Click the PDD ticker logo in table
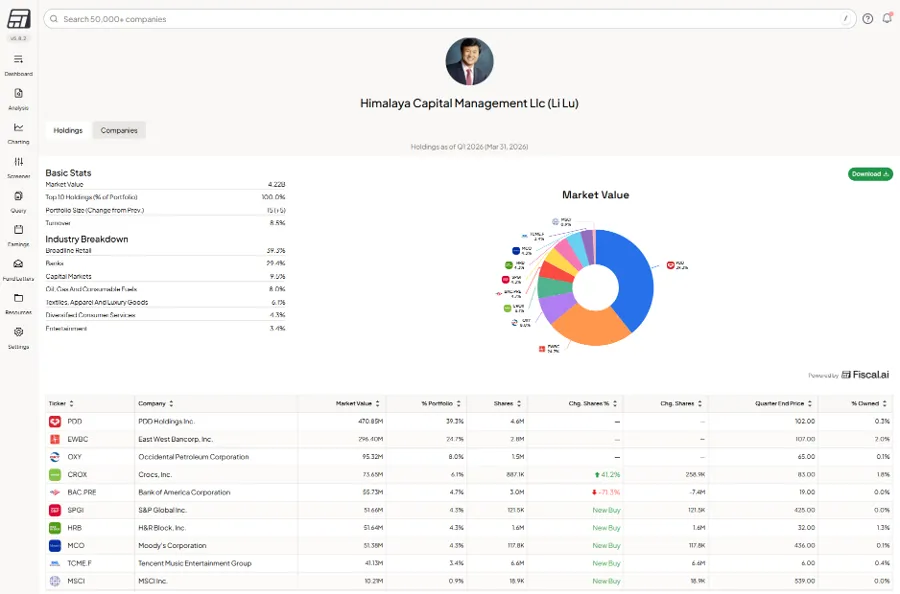The image size is (900, 594). [x=55, y=421]
